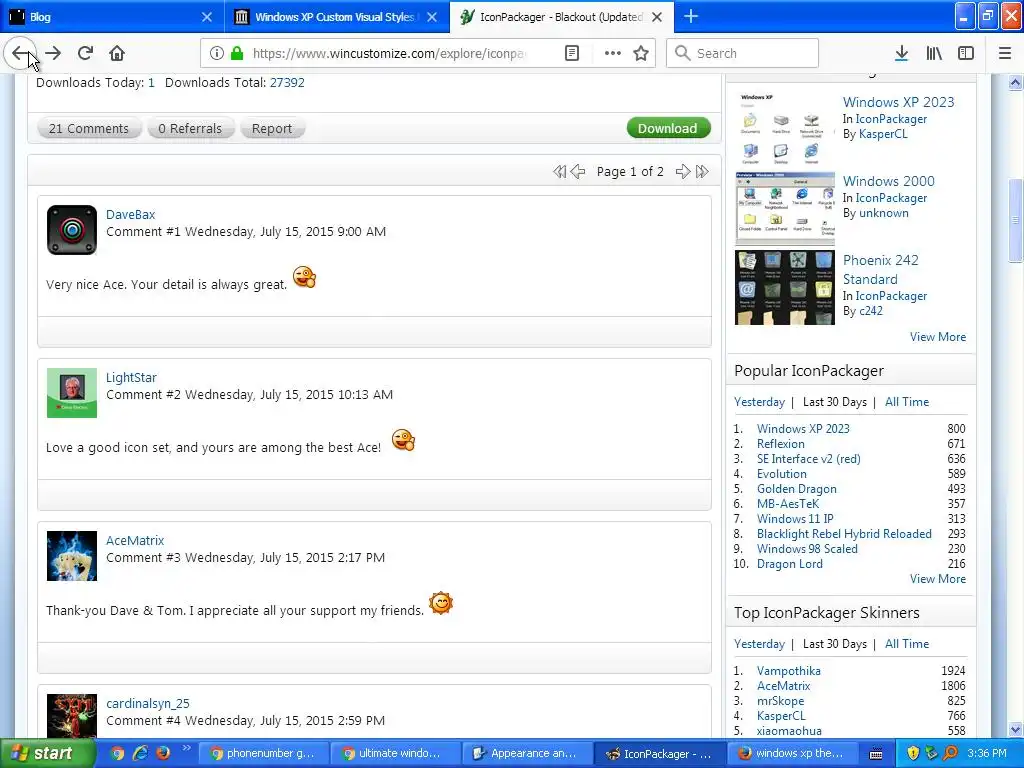
Task: Click the magnifier icon in system tray
Action: tap(950, 753)
